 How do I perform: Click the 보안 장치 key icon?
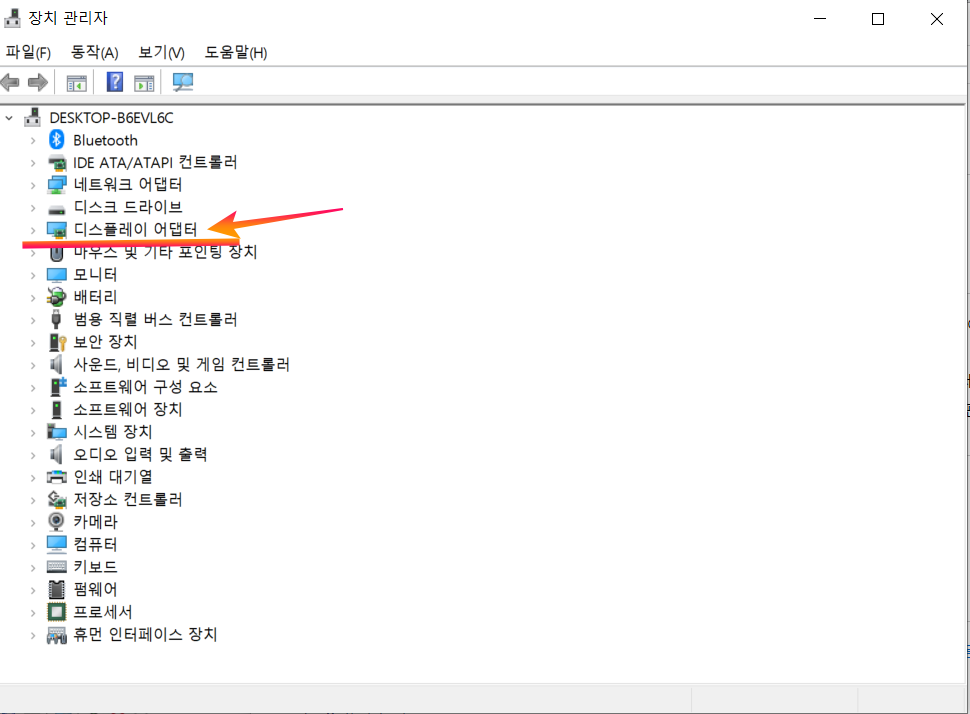pyautogui.click(x=58, y=342)
